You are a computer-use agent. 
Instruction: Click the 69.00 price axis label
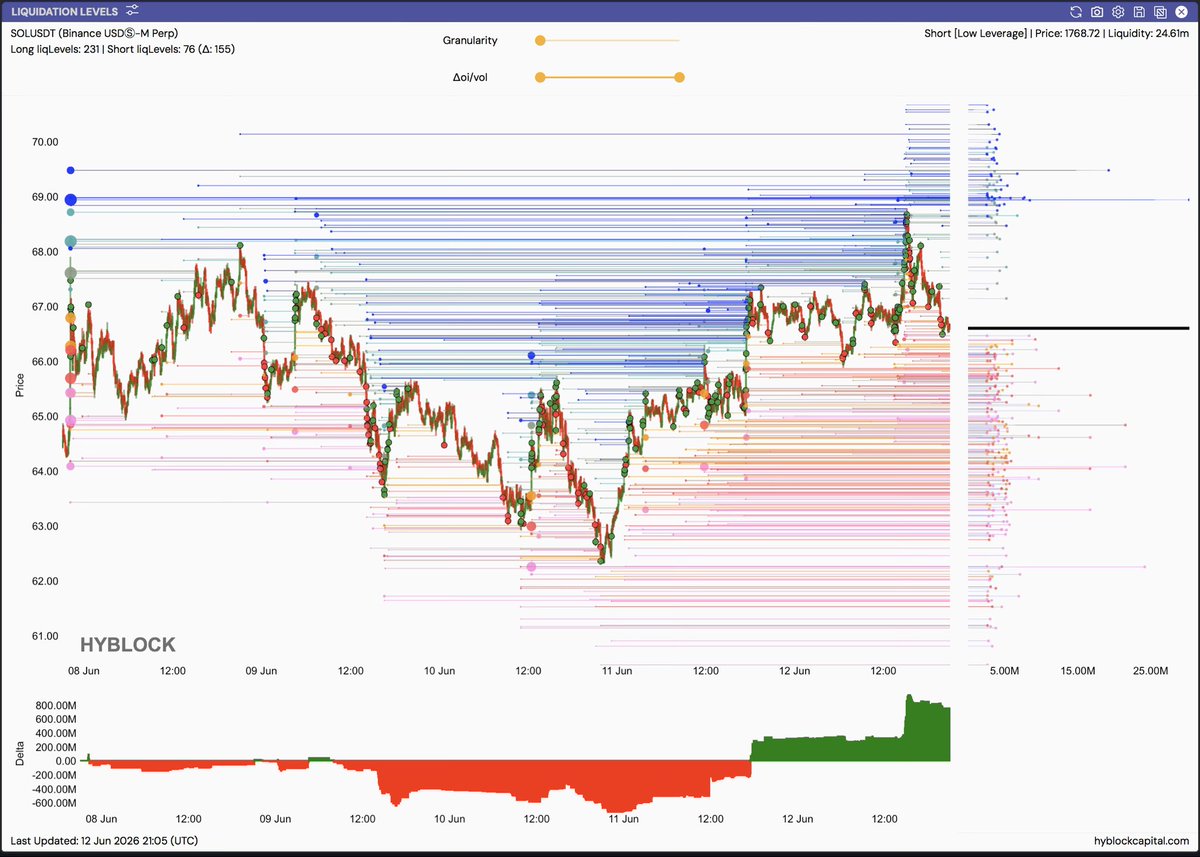[x=45, y=197]
